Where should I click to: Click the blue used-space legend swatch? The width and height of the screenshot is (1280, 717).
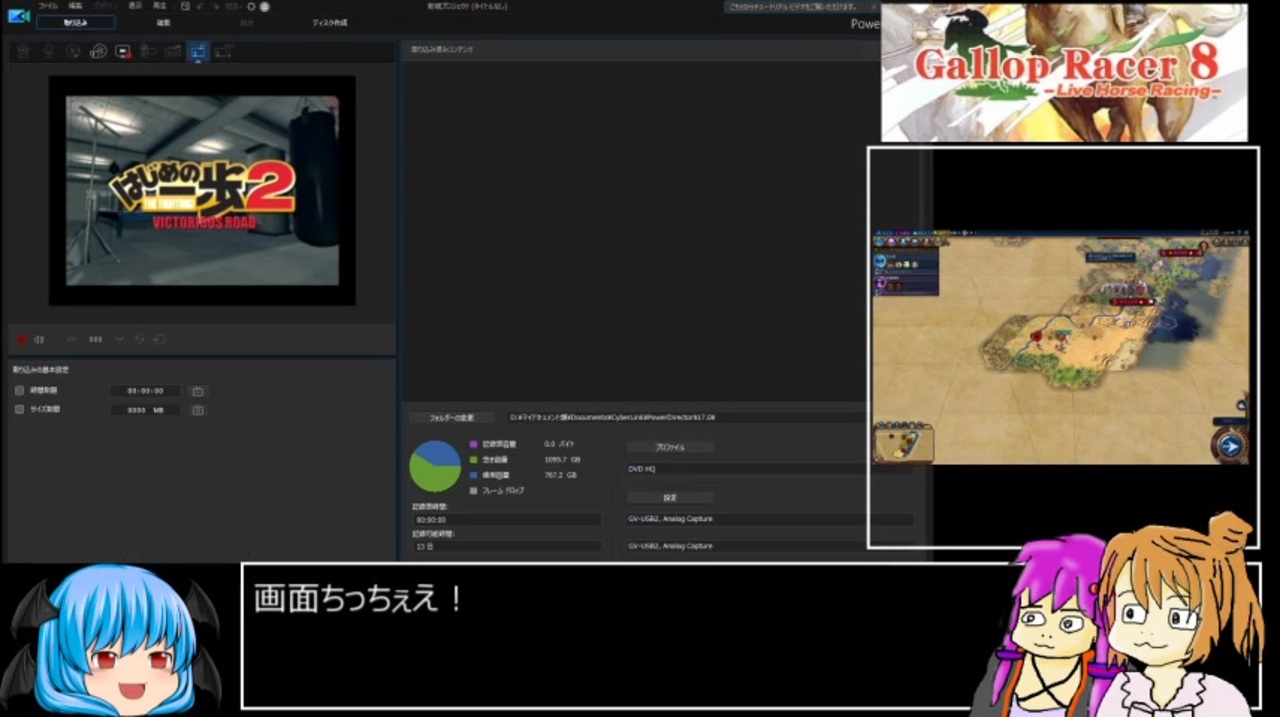click(473, 475)
